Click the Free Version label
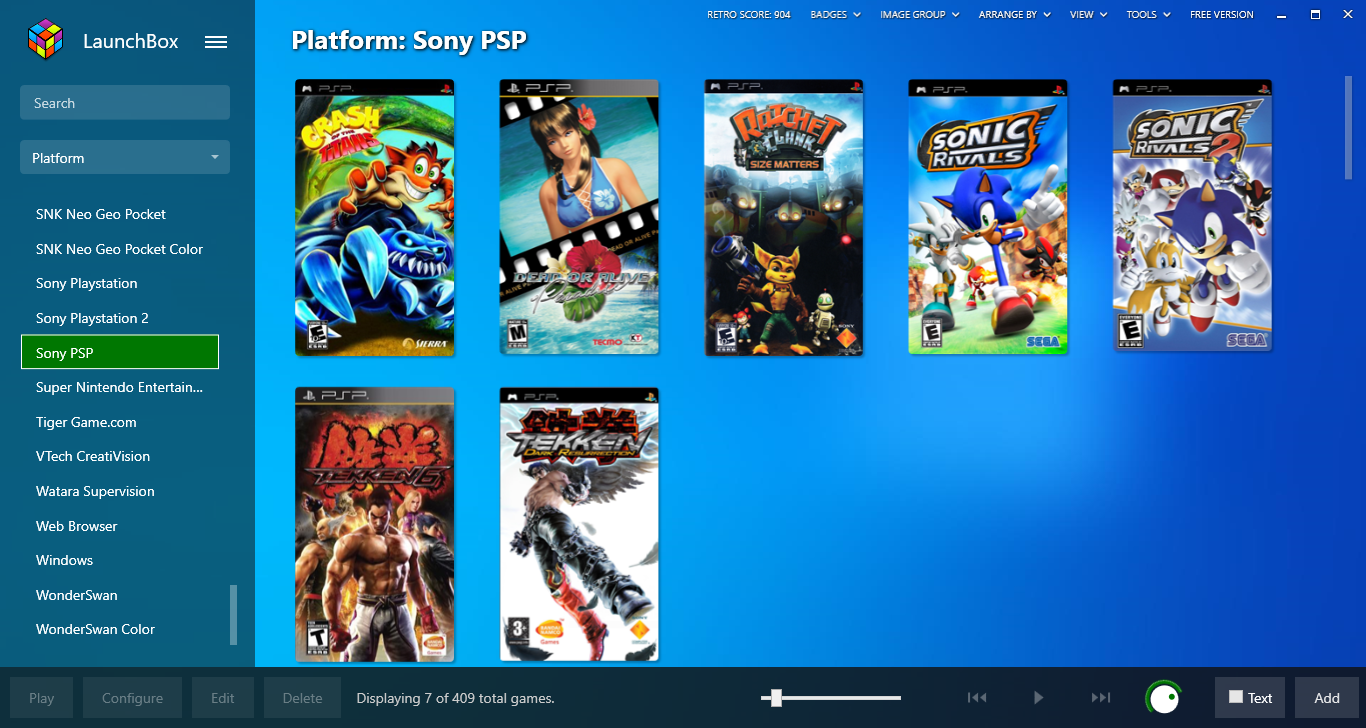The height and width of the screenshot is (728, 1366). tap(1221, 15)
